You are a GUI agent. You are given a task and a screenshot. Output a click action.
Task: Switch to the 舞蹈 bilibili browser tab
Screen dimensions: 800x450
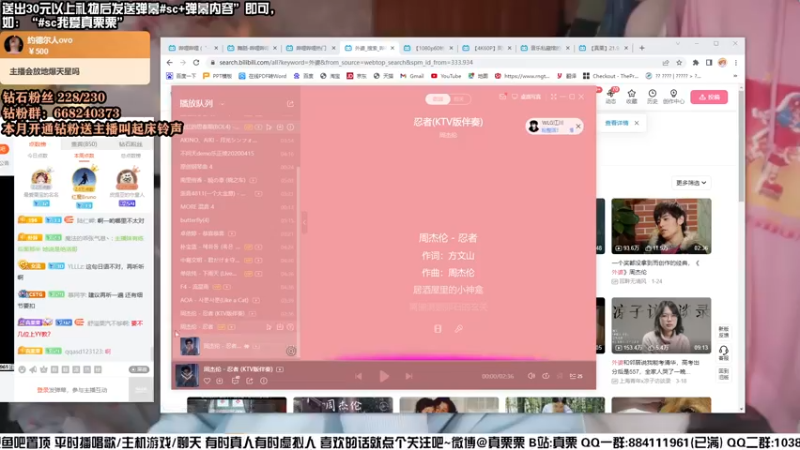coord(252,48)
